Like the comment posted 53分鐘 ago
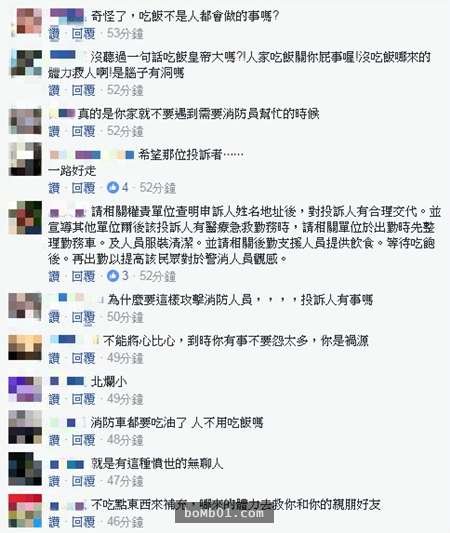 pos(54,34)
